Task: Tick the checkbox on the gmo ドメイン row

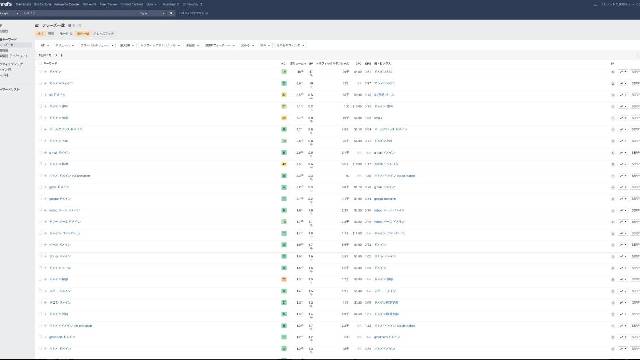Action: [x=41, y=187]
